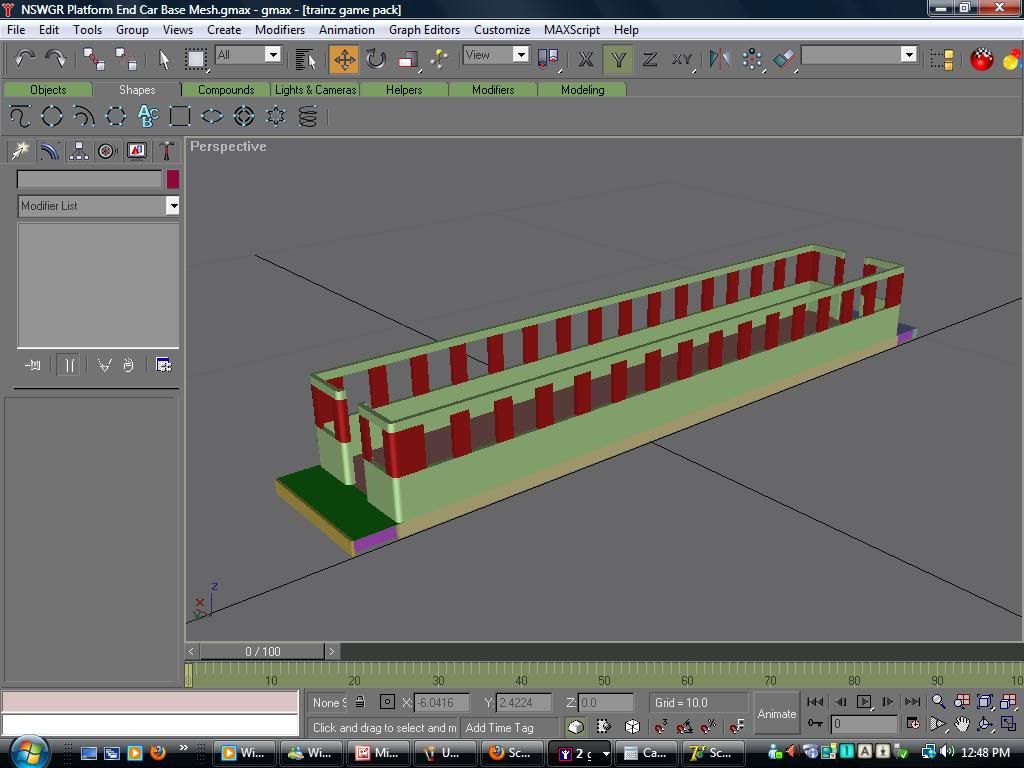Restrict transform to X axis
This screenshot has width=1024, height=768.
[586, 59]
